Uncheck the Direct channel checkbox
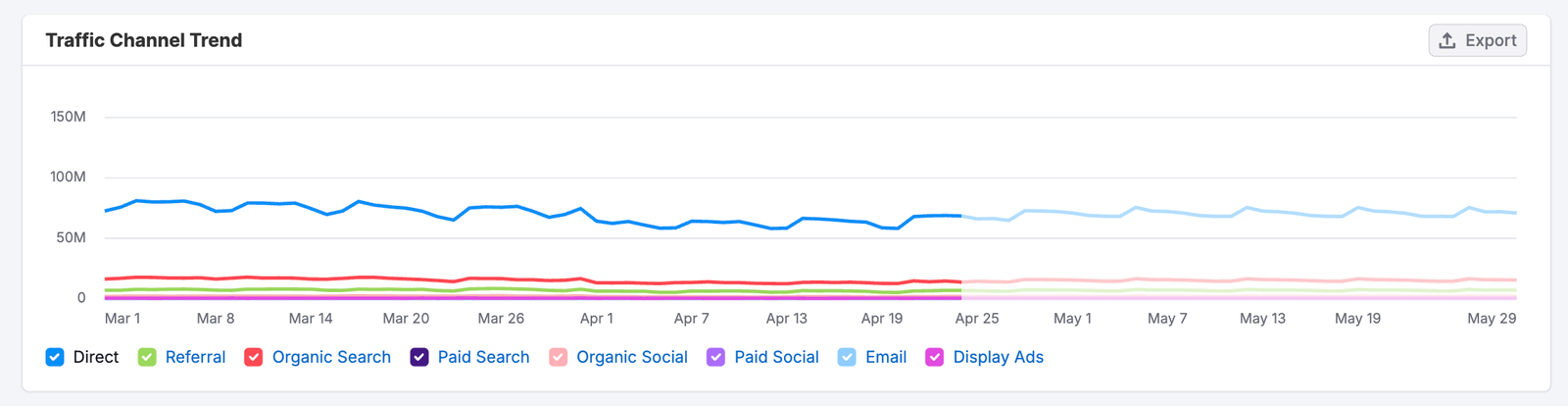Image resolution: width=1568 pixels, height=406 pixels. click(x=55, y=357)
